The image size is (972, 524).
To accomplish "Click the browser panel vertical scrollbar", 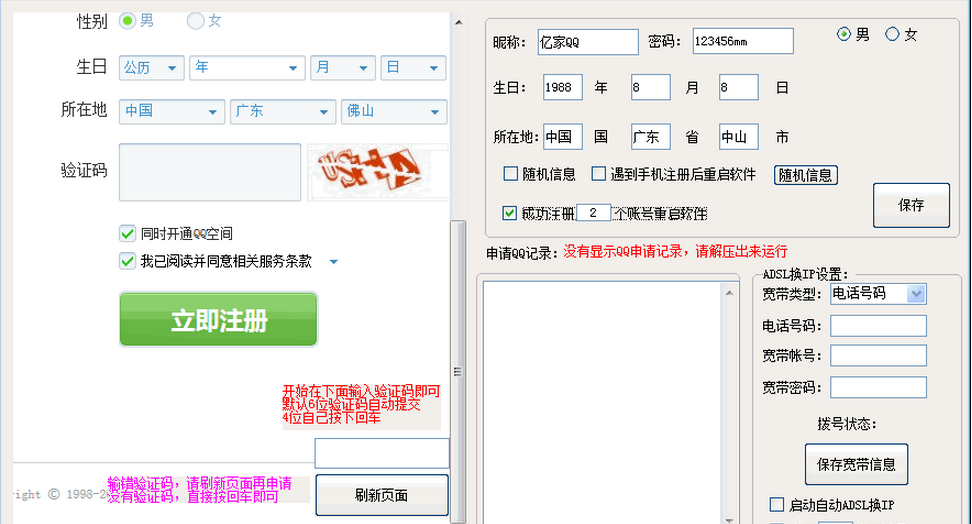I will click(x=458, y=372).
